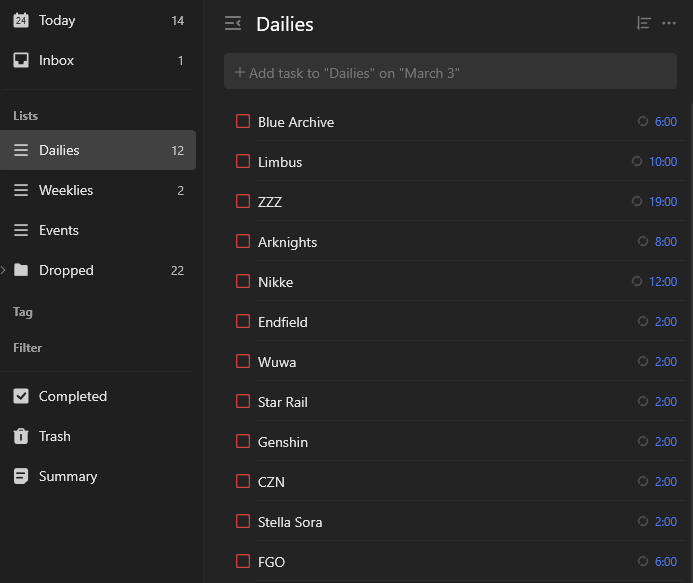Open the Inbox list
Image resolution: width=693 pixels, height=583 pixels.
(98, 60)
